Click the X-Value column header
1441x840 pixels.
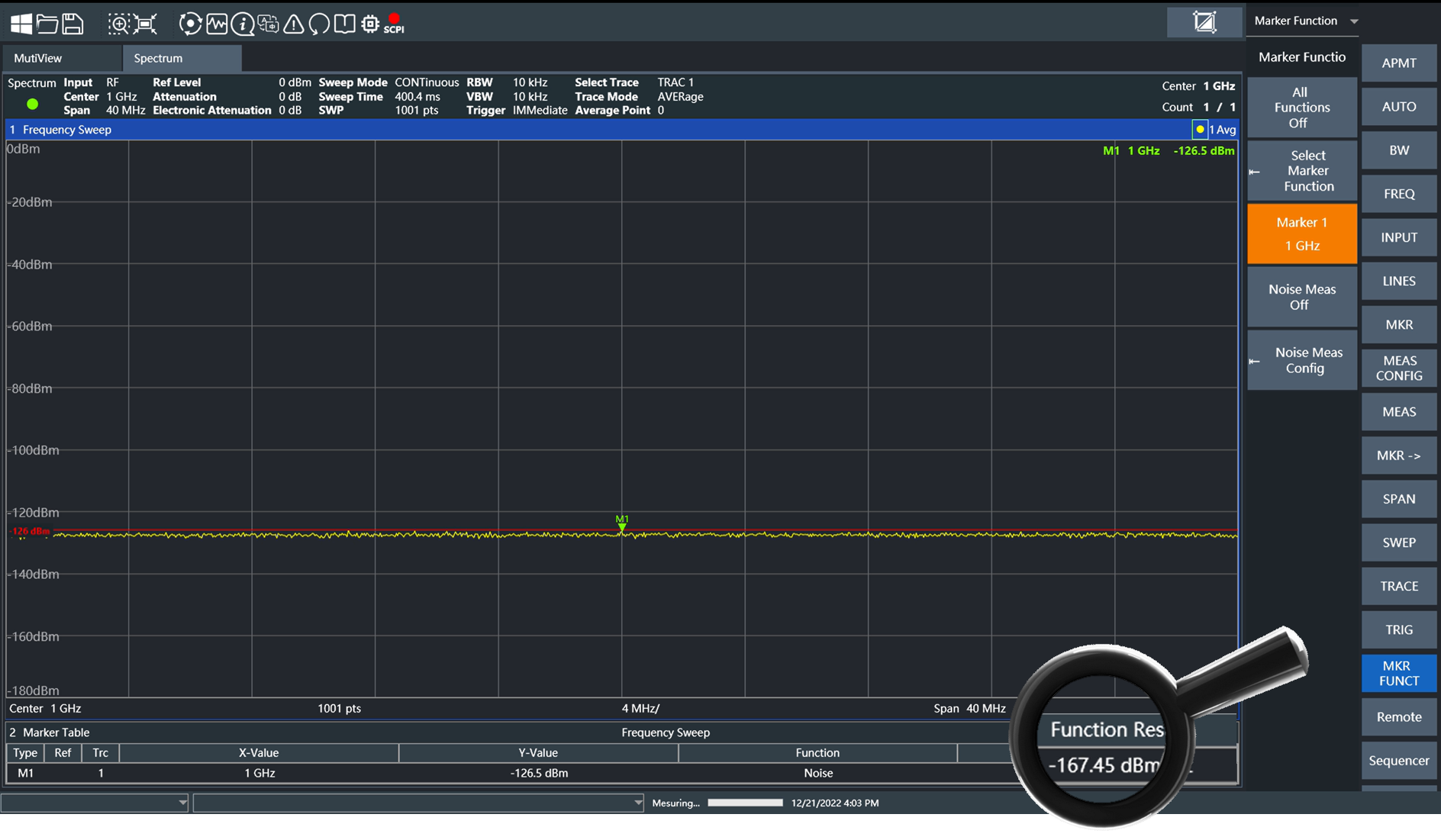(x=259, y=753)
